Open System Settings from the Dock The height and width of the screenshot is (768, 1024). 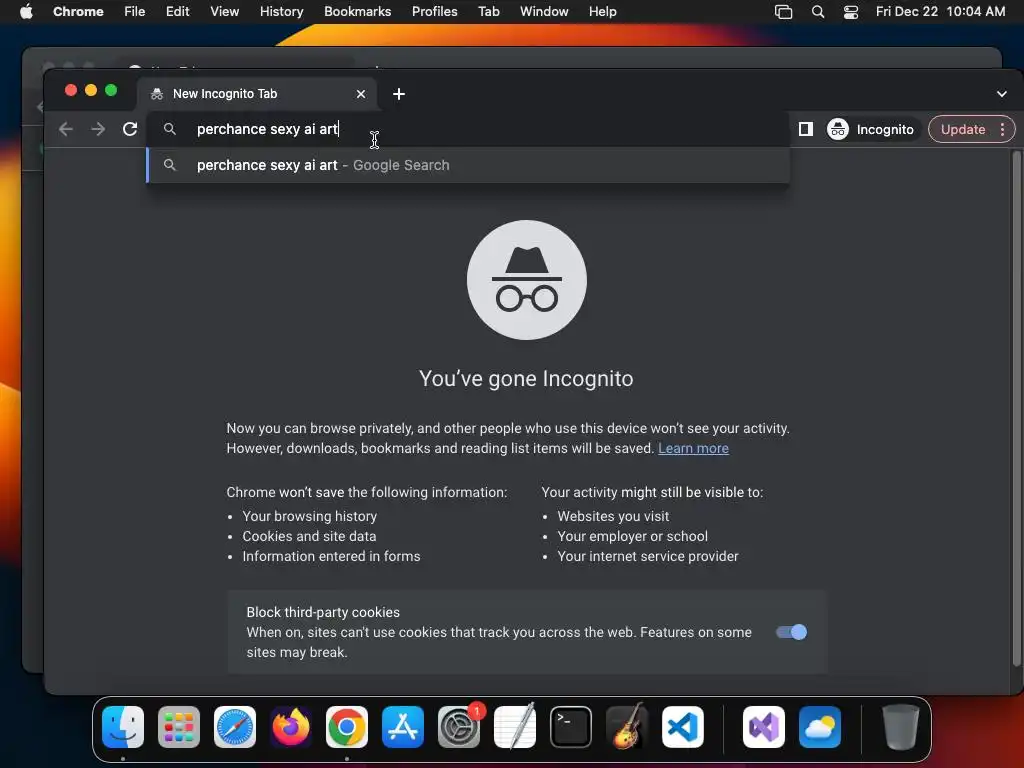click(458, 727)
